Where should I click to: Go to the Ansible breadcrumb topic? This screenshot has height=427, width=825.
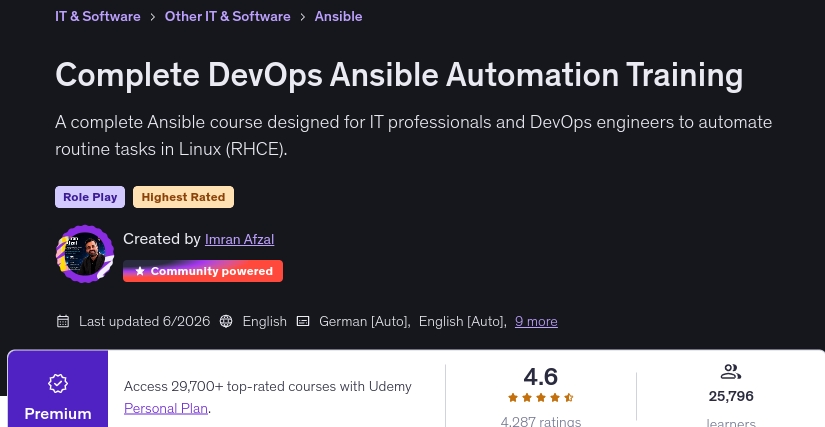(338, 16)
